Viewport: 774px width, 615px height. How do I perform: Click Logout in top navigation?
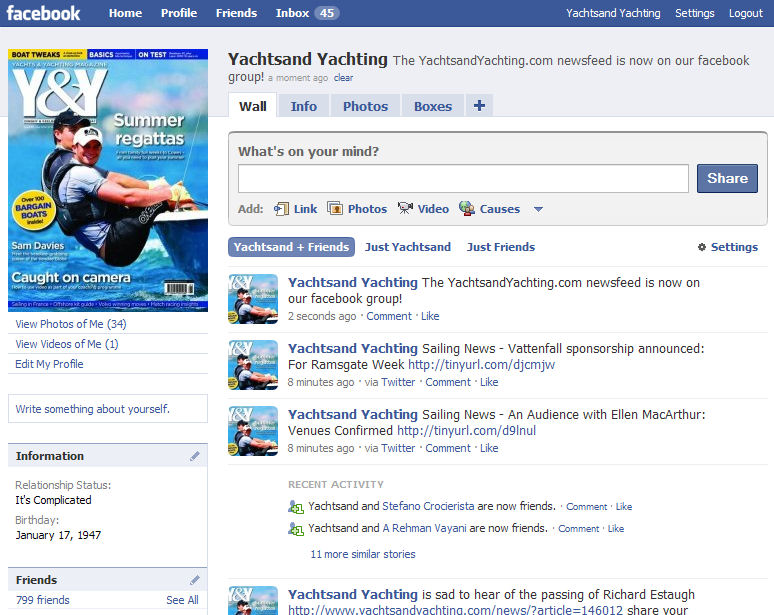(746, 13)
